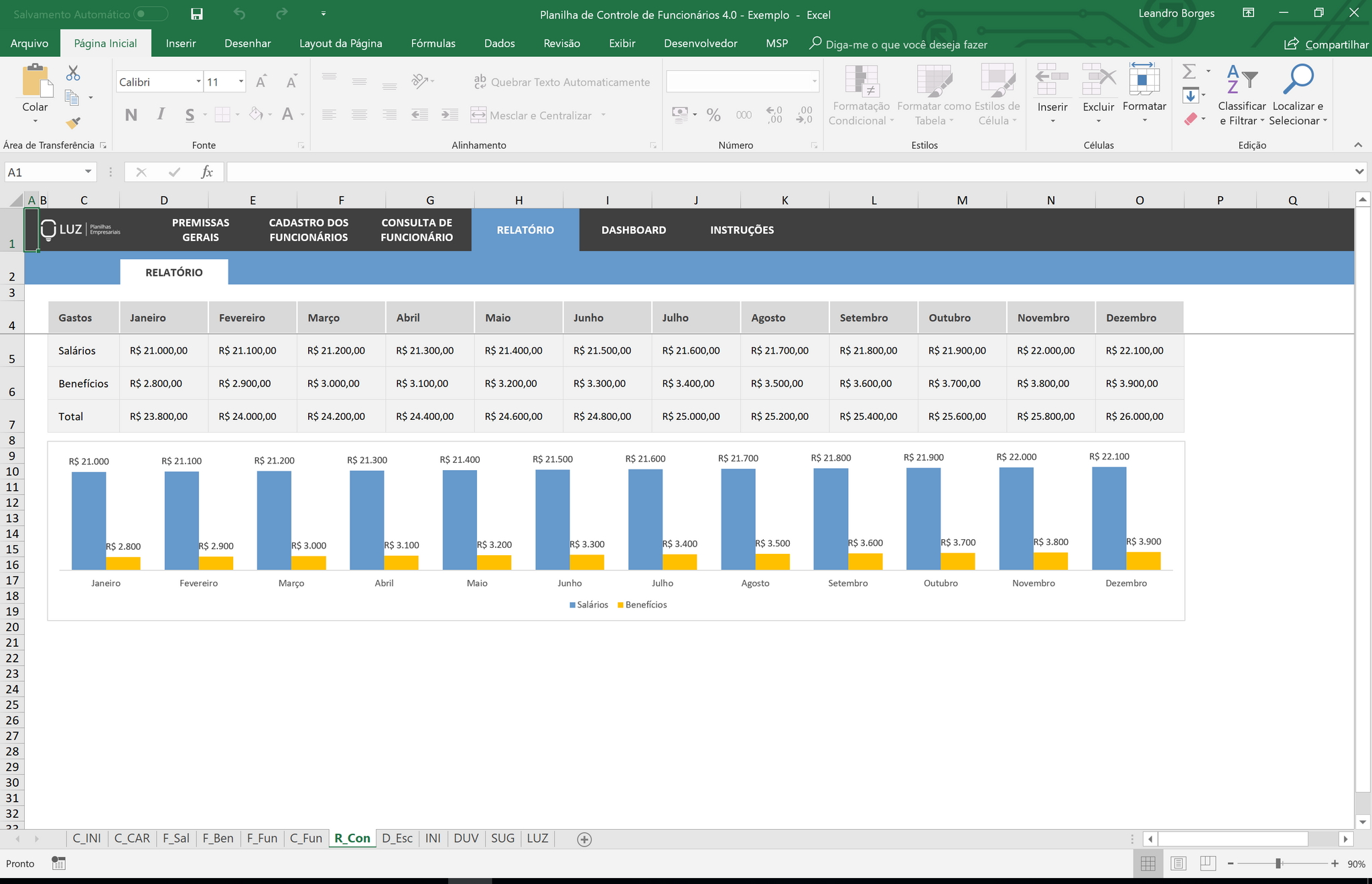Click the Format Painter brush icon

(73, 123)
